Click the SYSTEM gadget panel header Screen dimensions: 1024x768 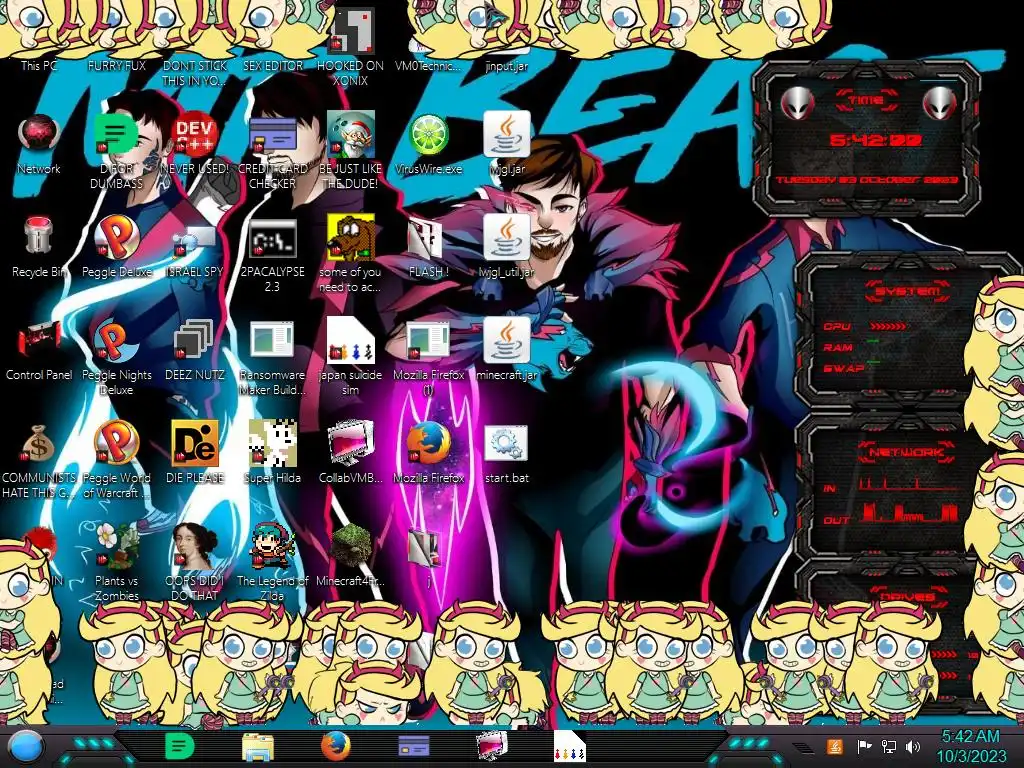click(x=907, y=291)
